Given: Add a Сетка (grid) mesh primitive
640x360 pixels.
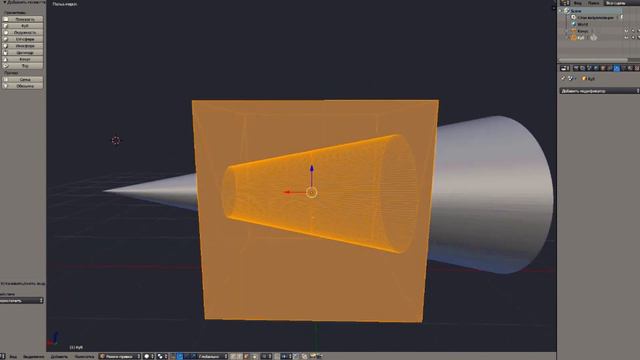Looking at the screenshot, I should 23,79.
